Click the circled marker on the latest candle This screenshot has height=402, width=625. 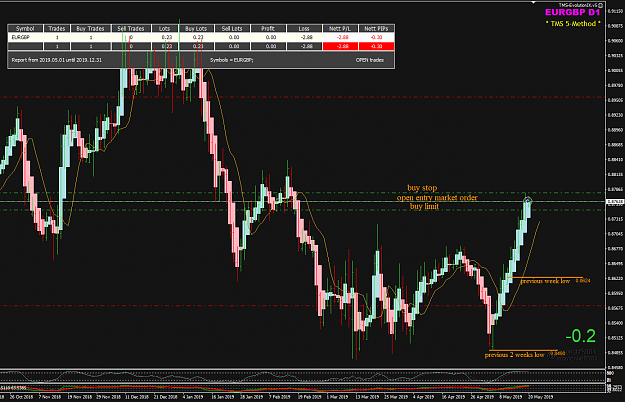[527, 202]
